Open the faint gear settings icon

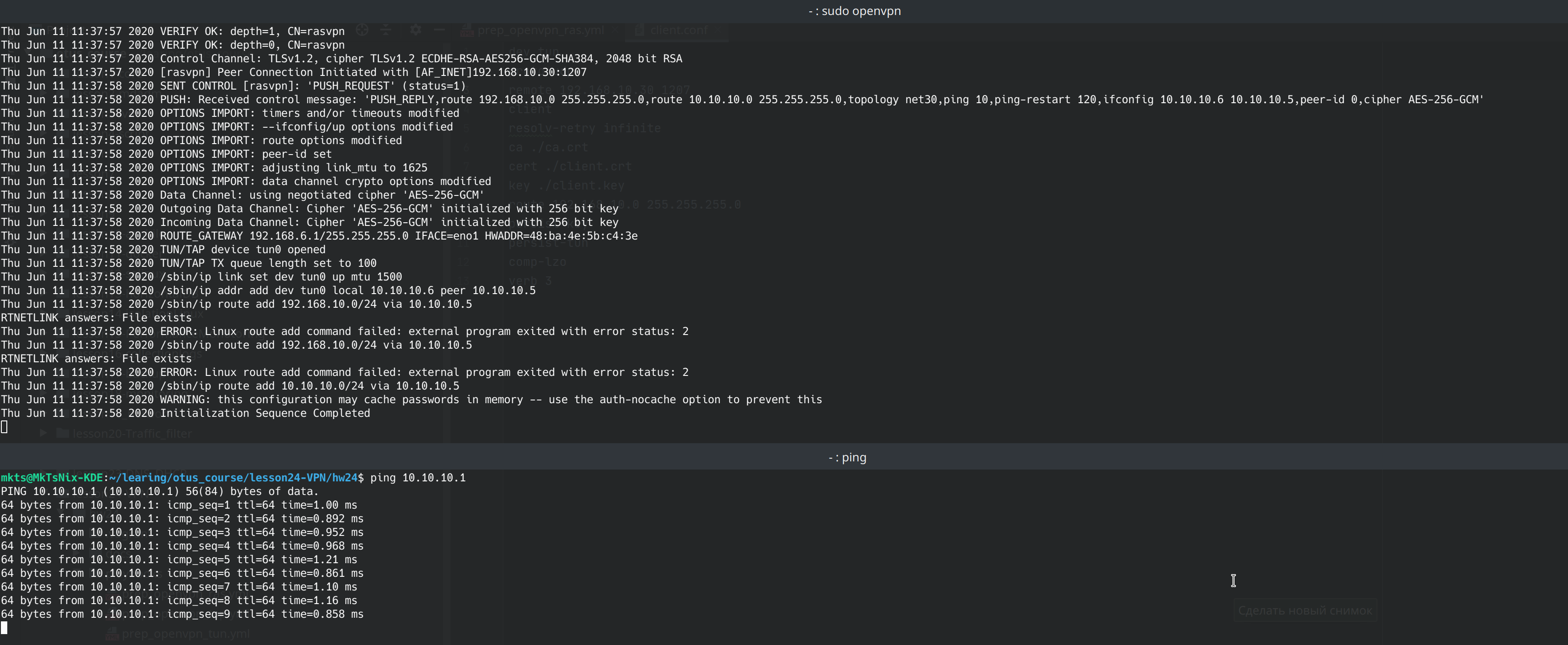pyautogui.click(x=415, y=30)
